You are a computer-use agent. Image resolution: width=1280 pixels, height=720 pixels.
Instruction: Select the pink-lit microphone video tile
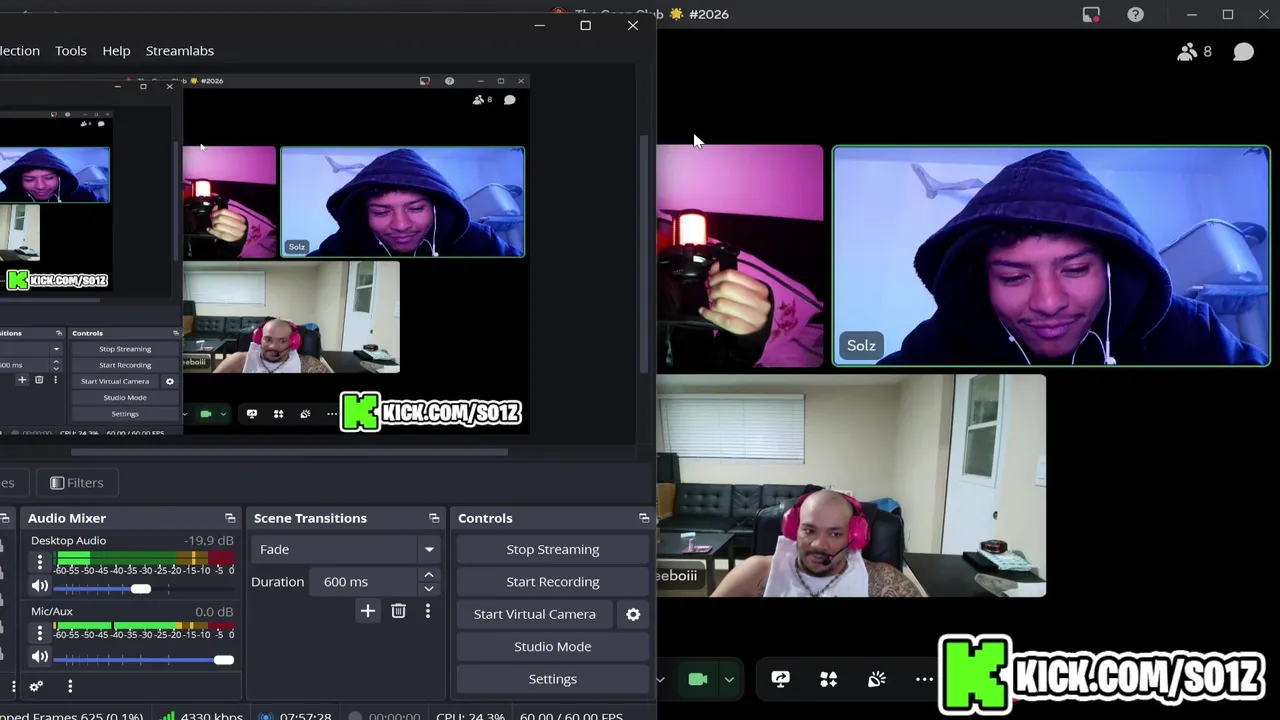coord(740,256)
